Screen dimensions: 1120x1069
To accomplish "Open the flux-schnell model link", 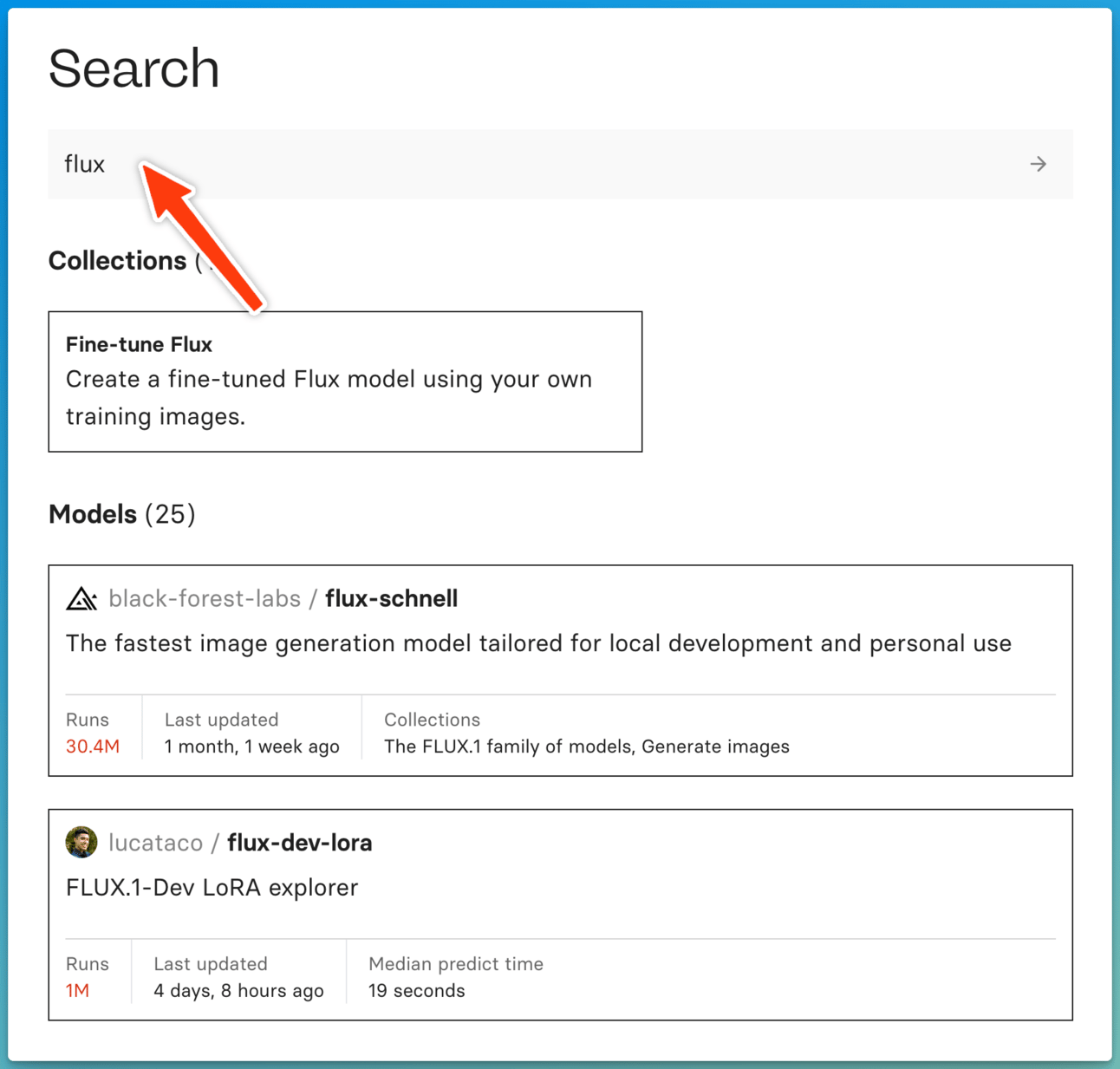I will pyautogui.click(x=392, y=599).
